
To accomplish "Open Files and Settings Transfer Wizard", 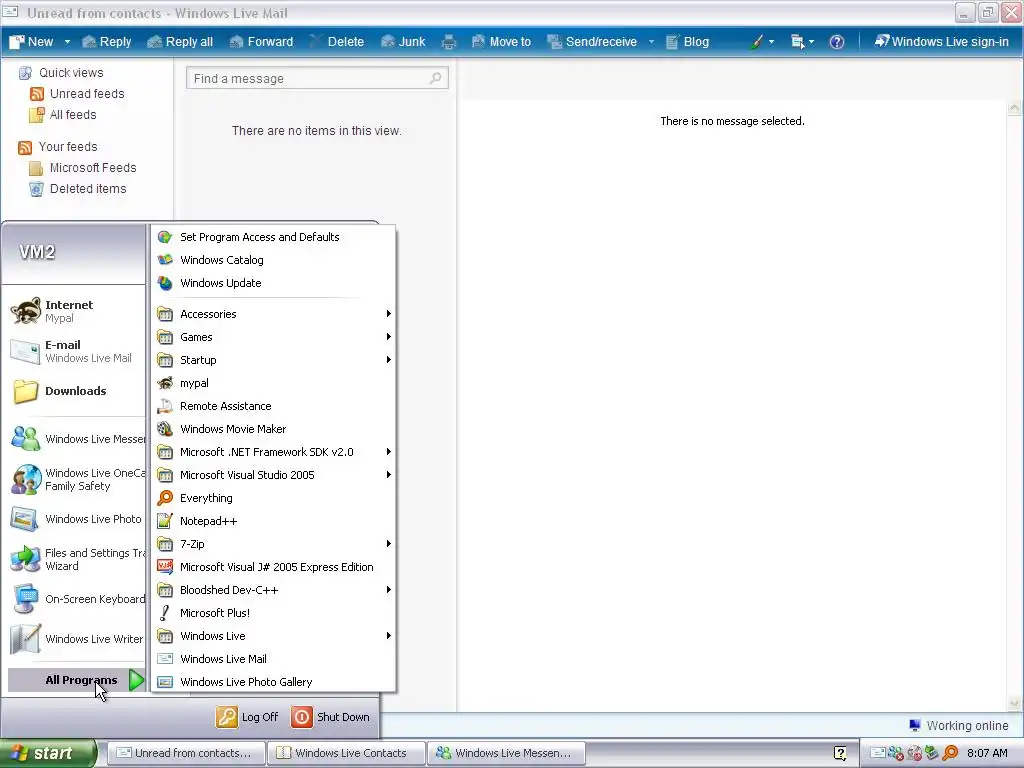I will click(x=76, y=559).
